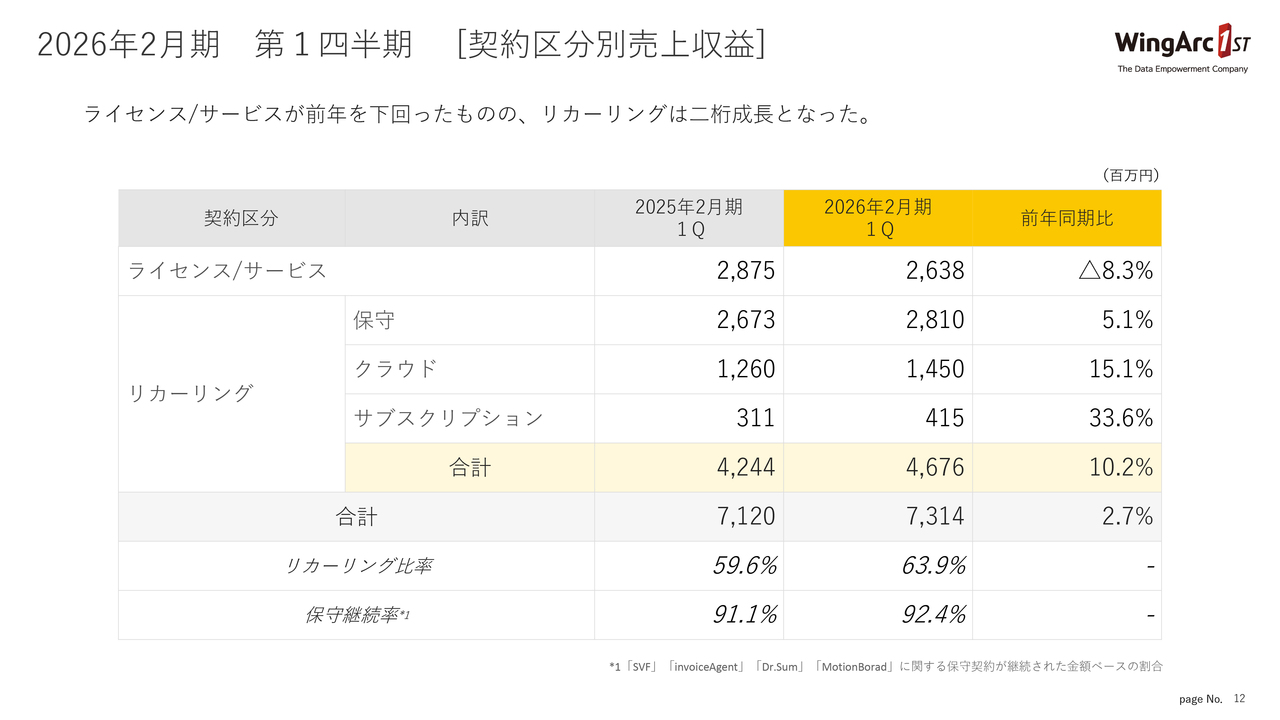Click the リカーリング比率 row label
Image resolution: width=1280 pixels, height=720 pixels.
[356, 566]
